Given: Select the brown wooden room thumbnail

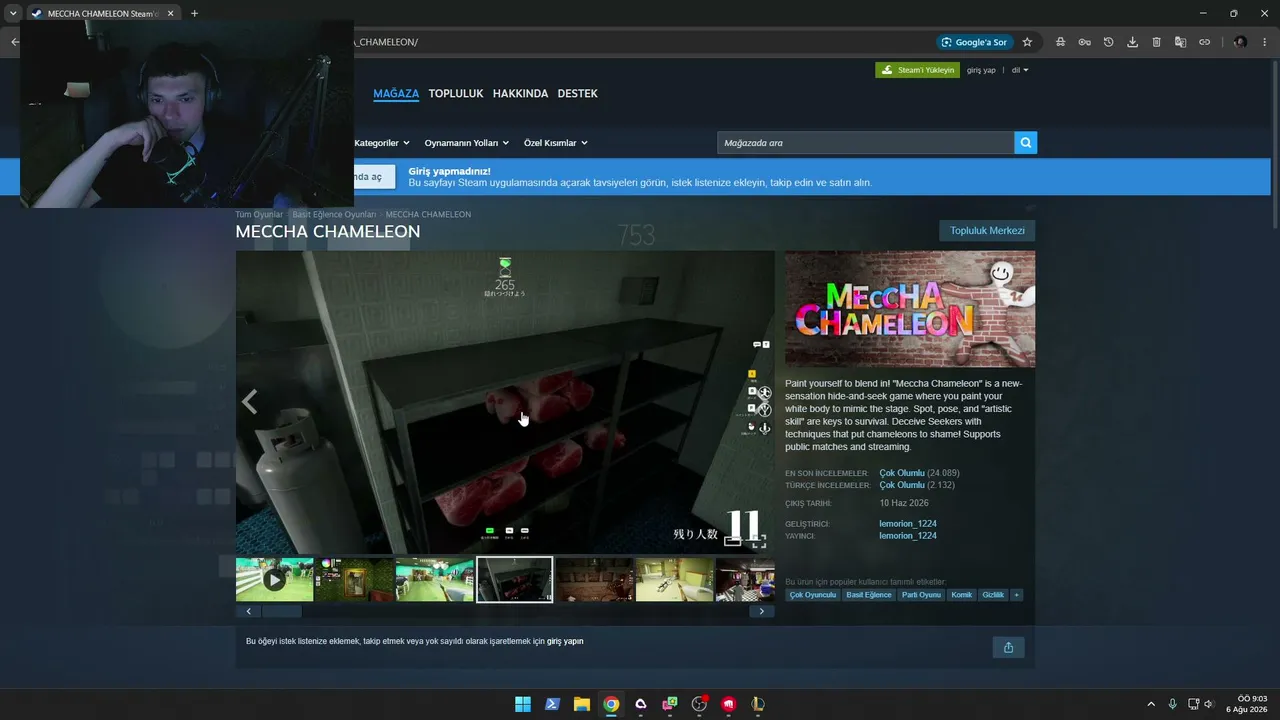Looking at the screenshot, I should 594,580.
